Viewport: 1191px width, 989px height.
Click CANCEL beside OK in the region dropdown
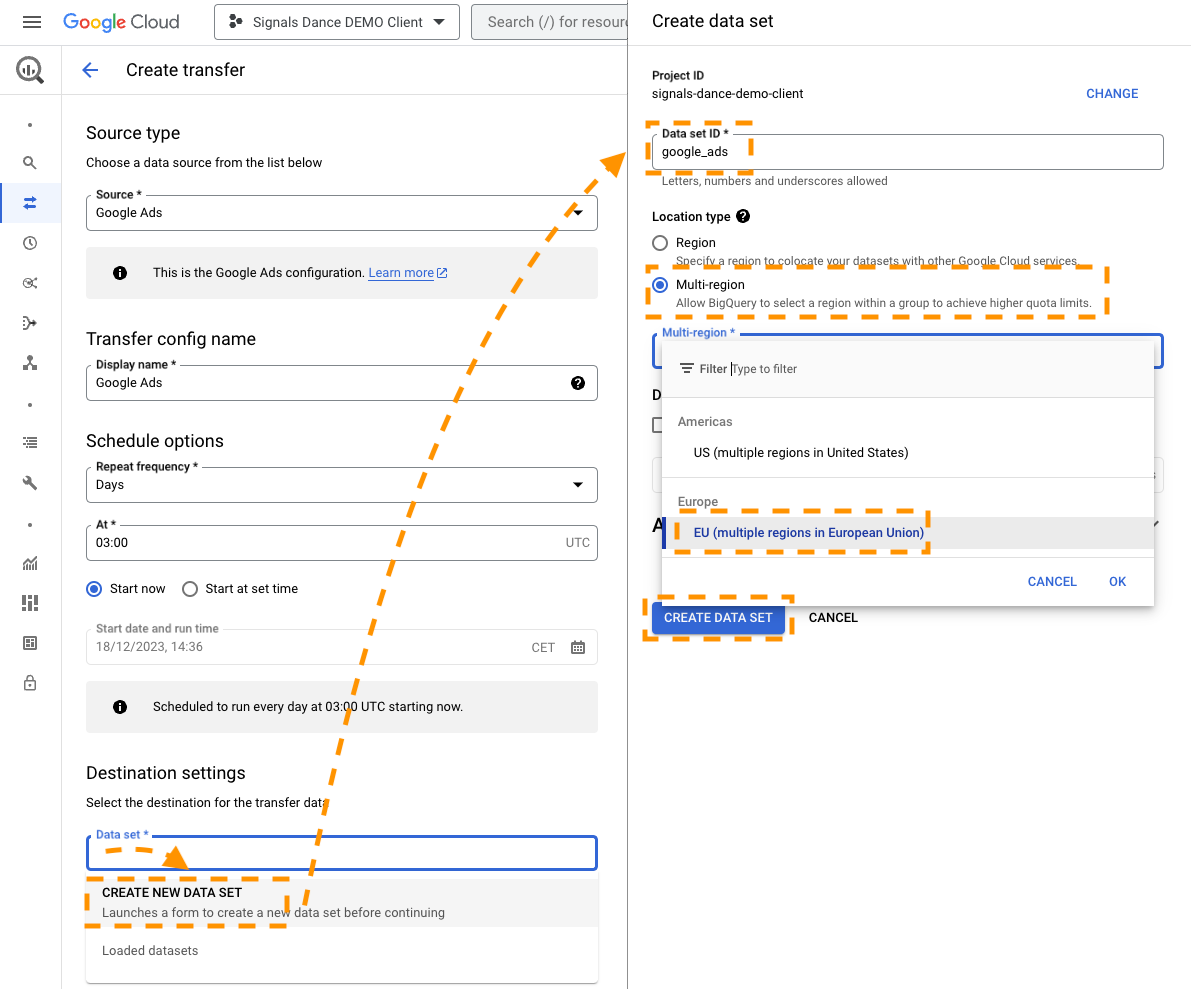1052,582
